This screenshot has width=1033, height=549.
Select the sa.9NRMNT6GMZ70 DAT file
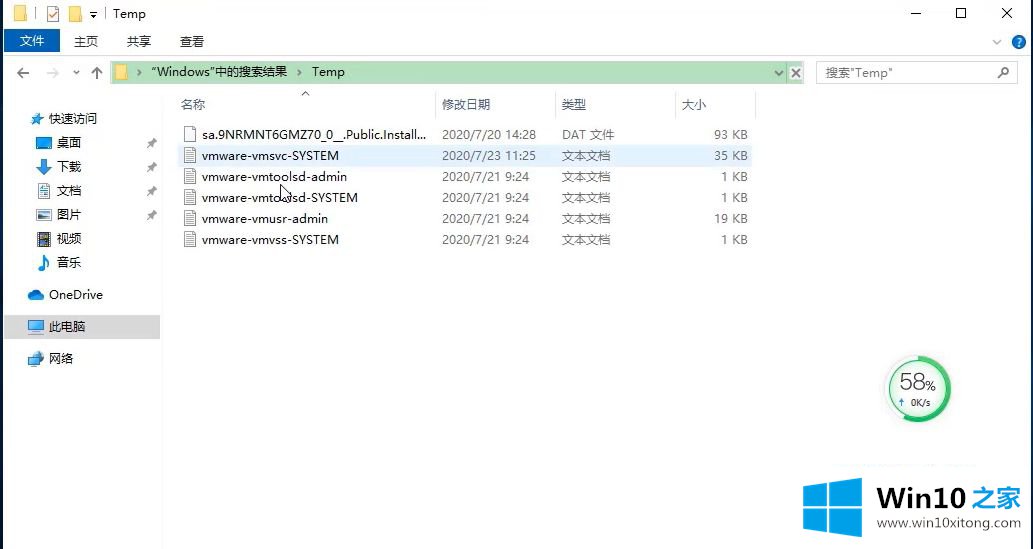tap(313, 134)
